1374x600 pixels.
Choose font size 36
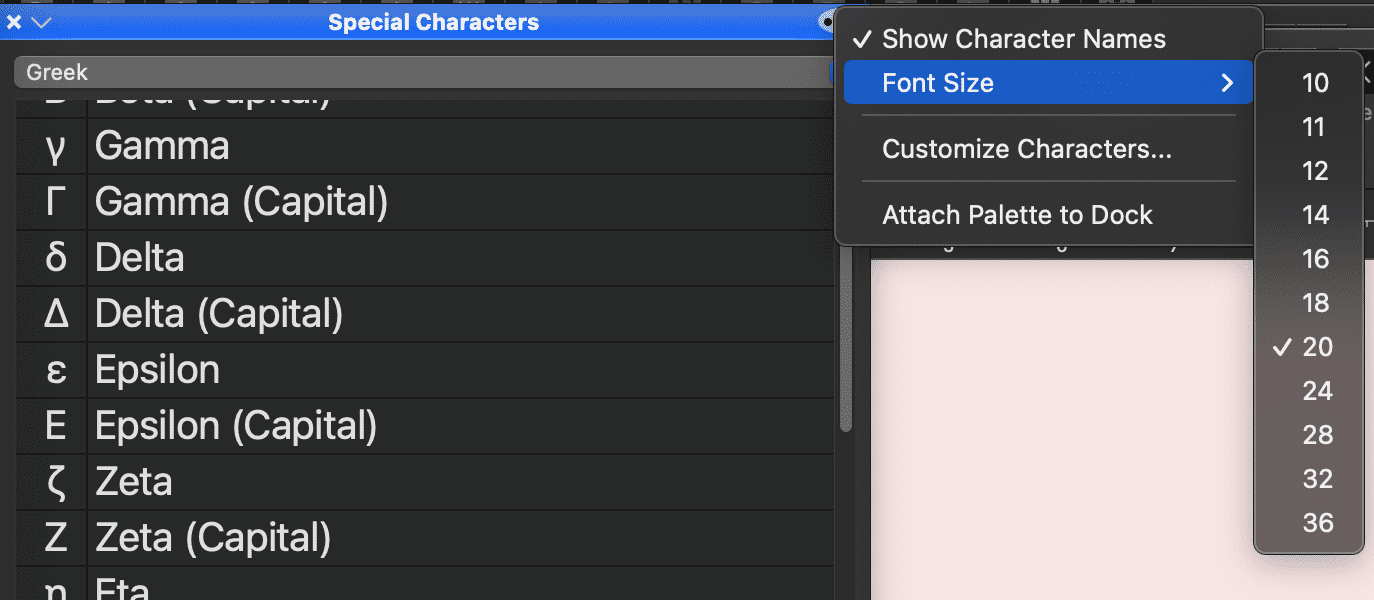click(x=1317, y=523)
